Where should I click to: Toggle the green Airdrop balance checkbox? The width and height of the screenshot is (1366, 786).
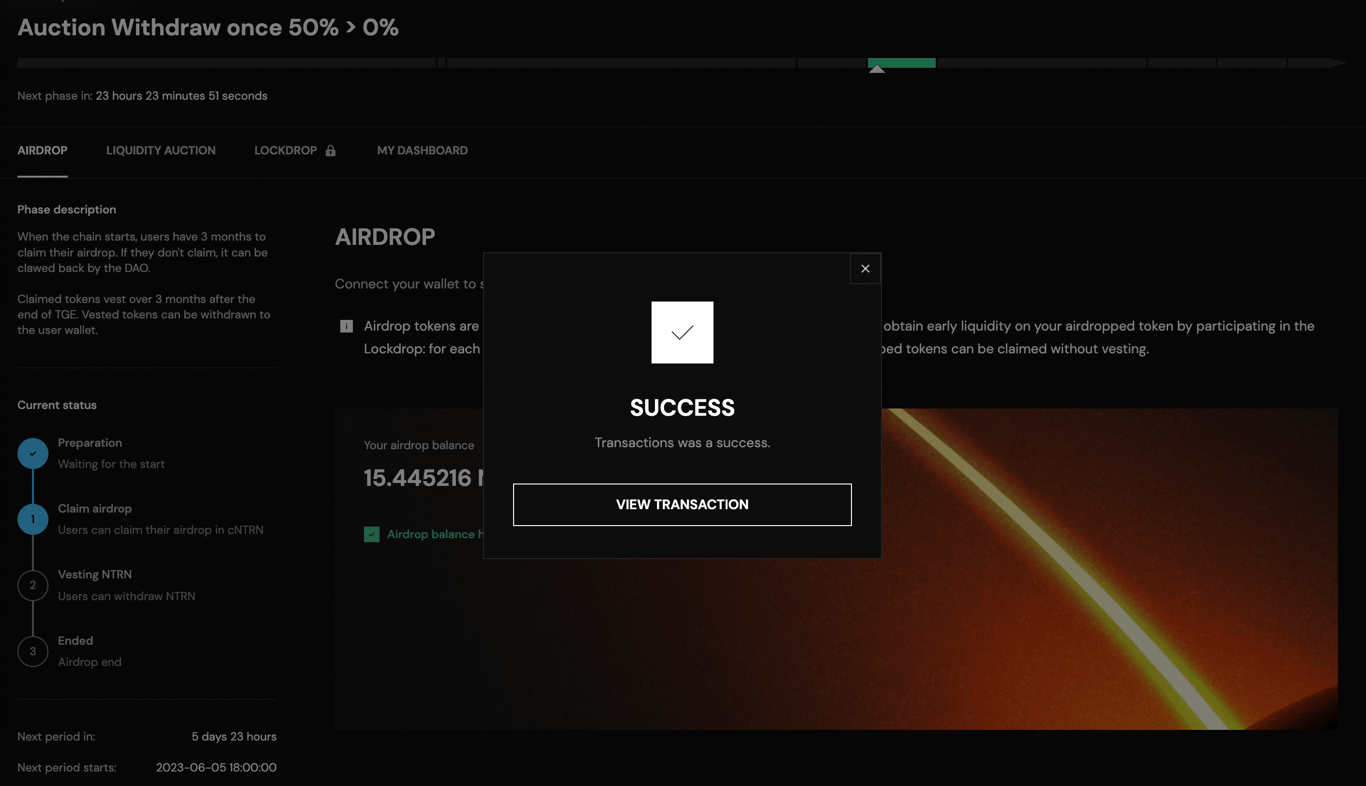[x=372, y=534]
